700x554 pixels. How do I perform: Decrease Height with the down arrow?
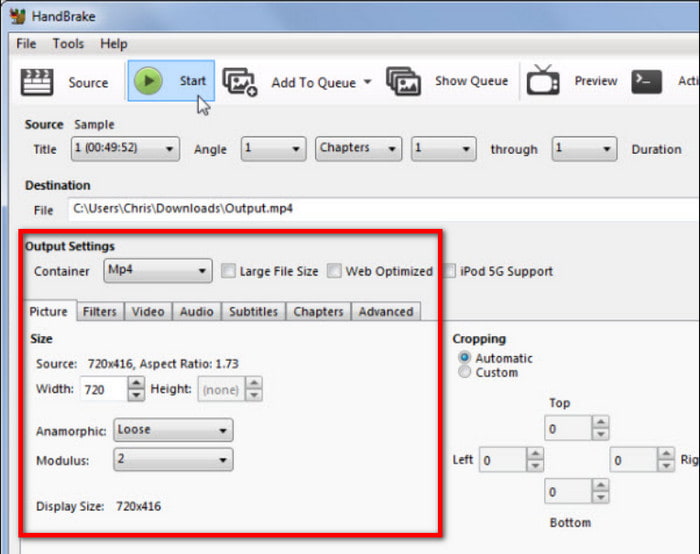point(254,395)
